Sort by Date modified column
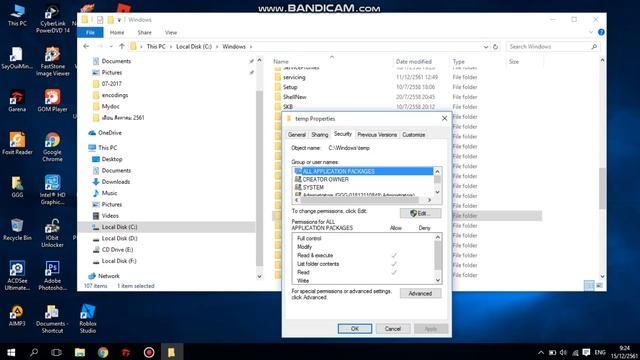The image size is (640, 360). pos(413,62)
